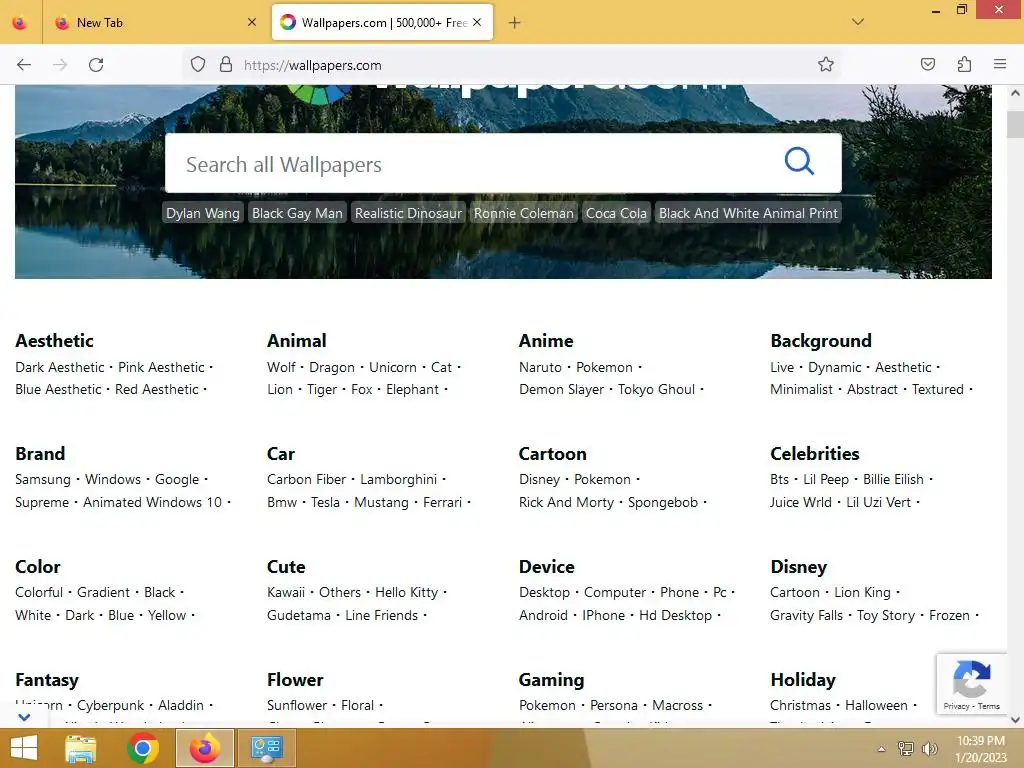Open the Device category heading
Screen dimensions: 1024x768
(x=547, y=567)
